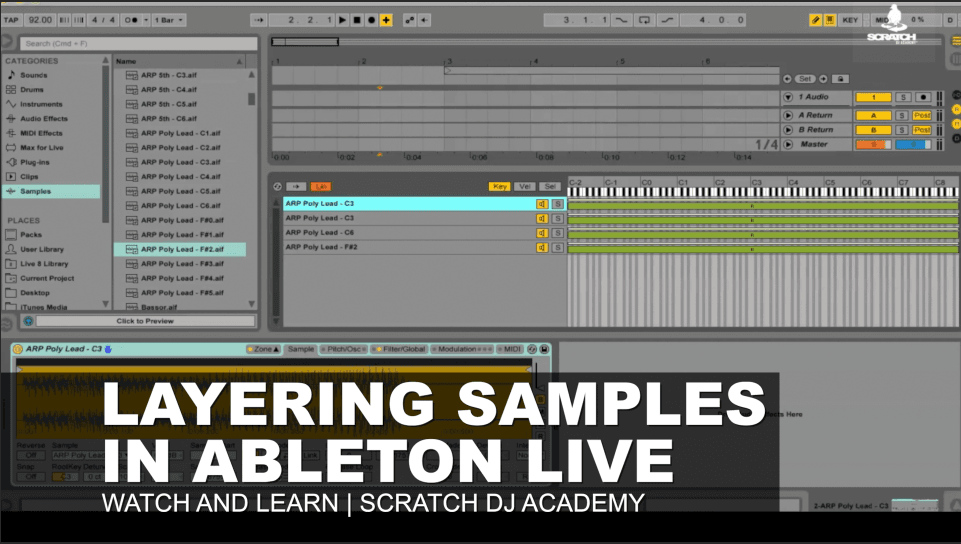961x544 pixels.
Task: Solo the 1 Audio track
Action: click(x=902, y=97)
